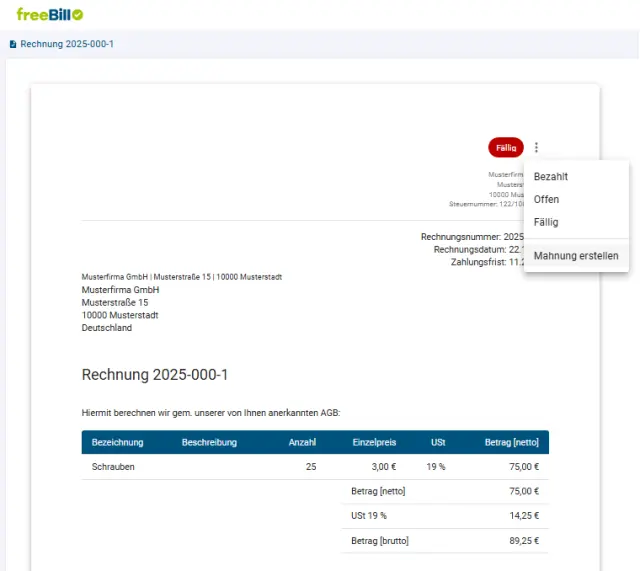The width and height of the screenshot is (640, 571).
Task: Click the Betrag [netto] column header
Action: point(512,442)
